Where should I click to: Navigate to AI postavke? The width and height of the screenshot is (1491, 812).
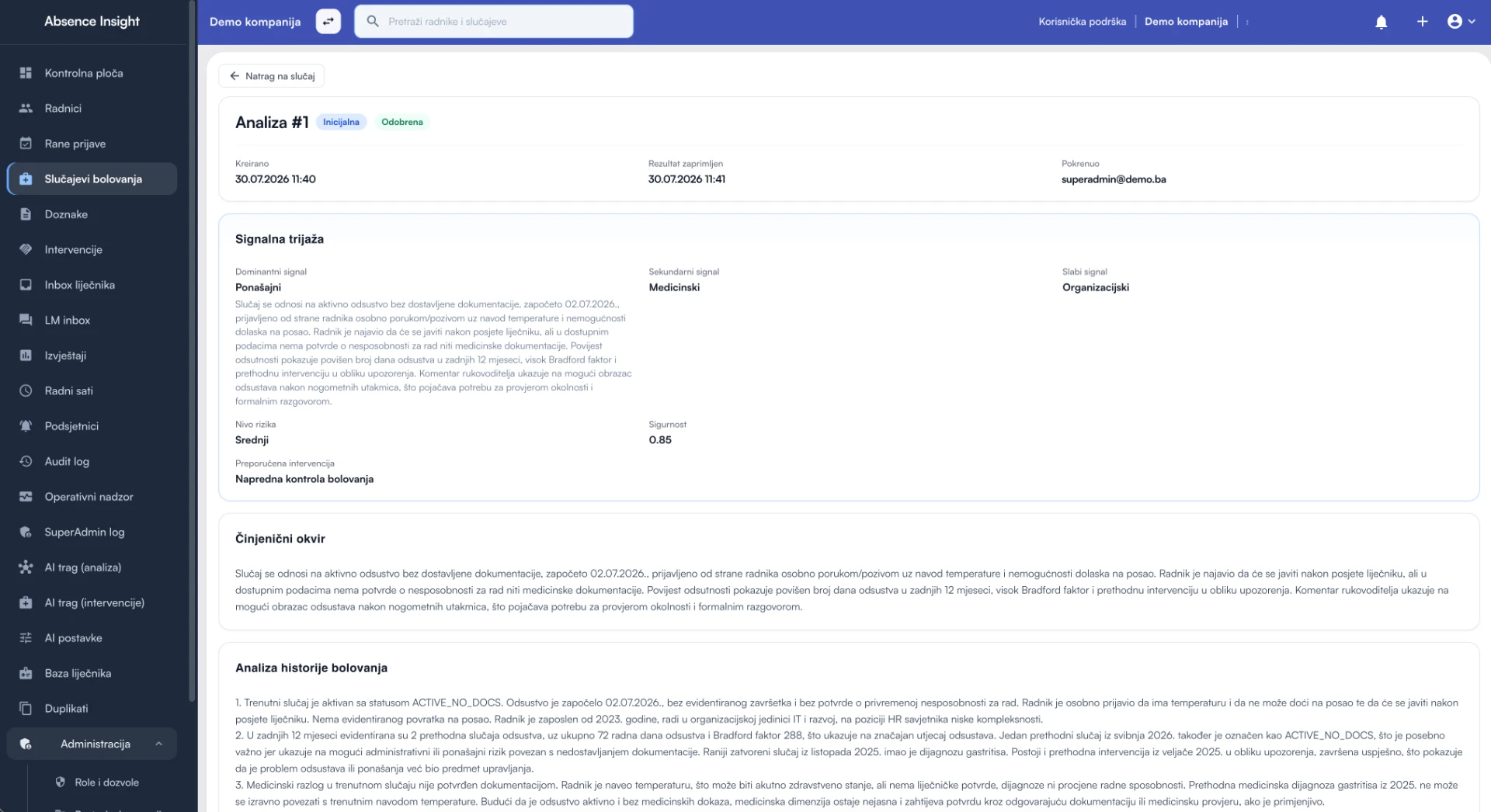[x=92, y=638]
